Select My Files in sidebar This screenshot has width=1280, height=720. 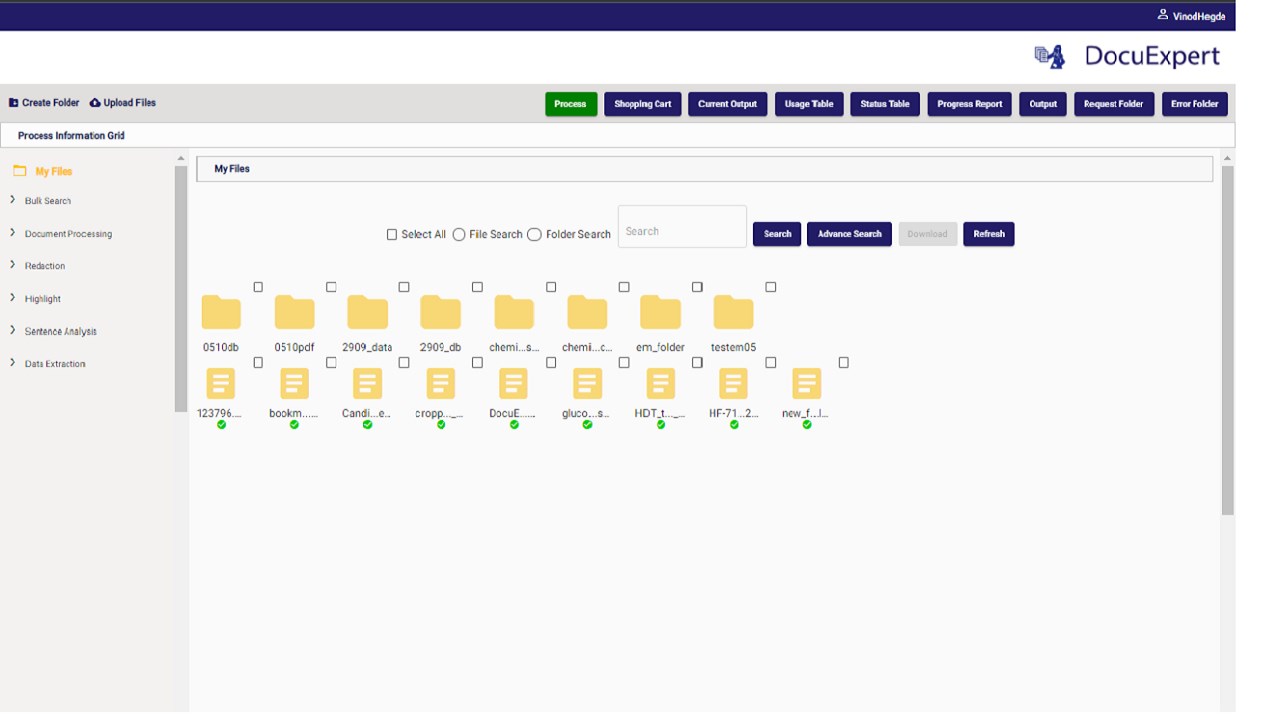coord(54,171)
